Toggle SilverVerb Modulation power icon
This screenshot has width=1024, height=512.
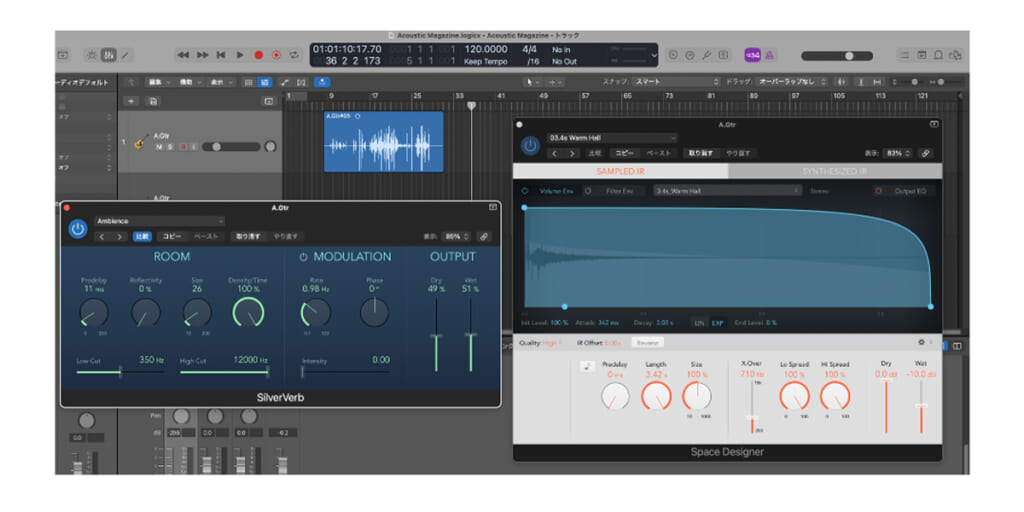click(x=303, y=257)
